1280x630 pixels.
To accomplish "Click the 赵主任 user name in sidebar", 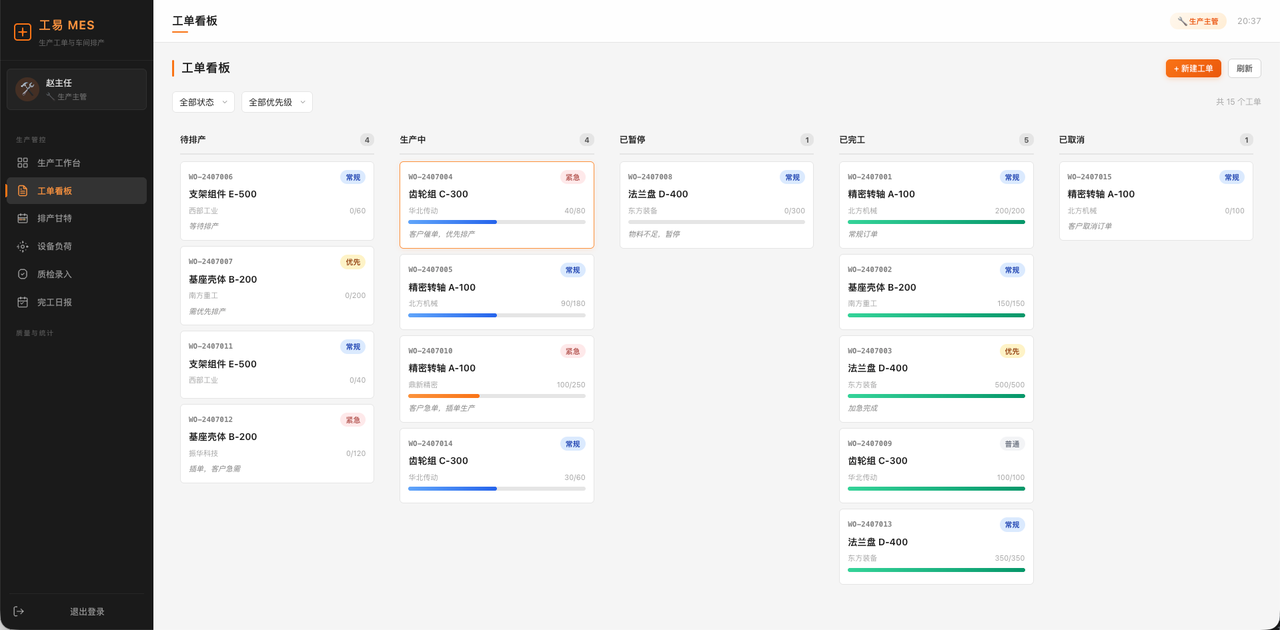I will 59,83.
